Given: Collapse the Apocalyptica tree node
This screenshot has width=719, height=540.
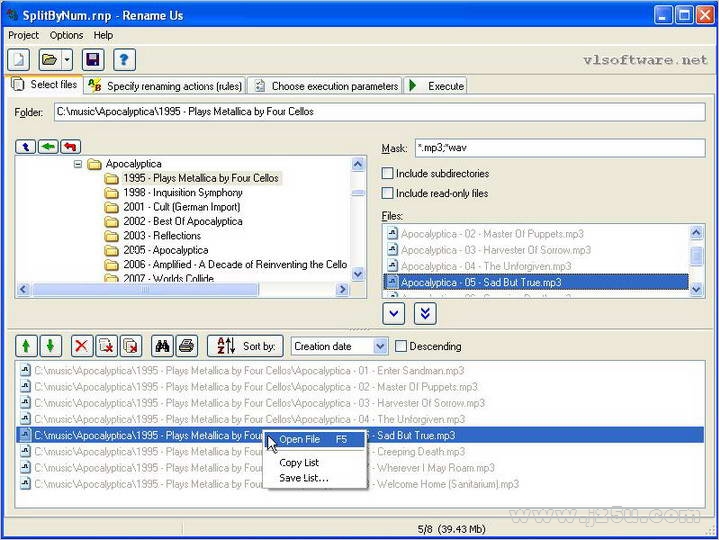Looking at the screenshot, I should (78, 164).
